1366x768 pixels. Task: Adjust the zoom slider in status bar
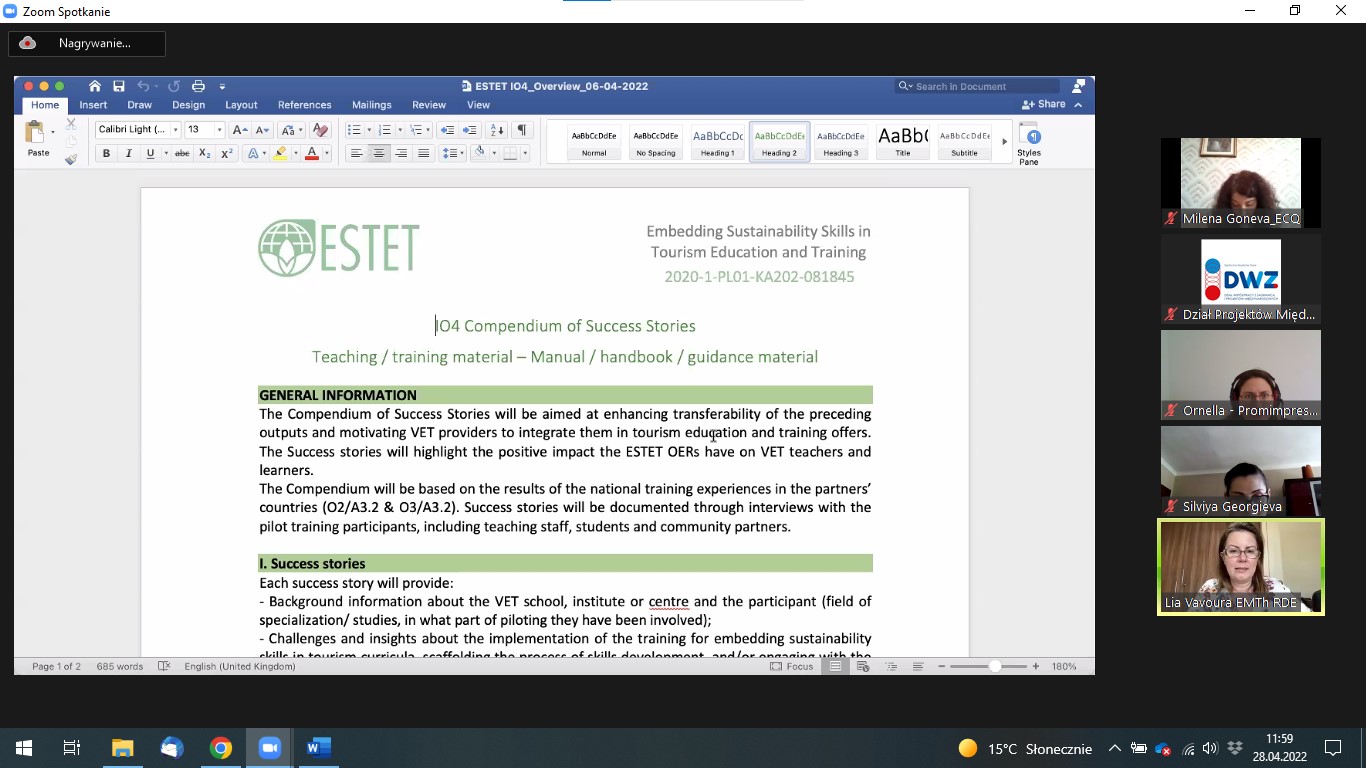click(994, 666)
